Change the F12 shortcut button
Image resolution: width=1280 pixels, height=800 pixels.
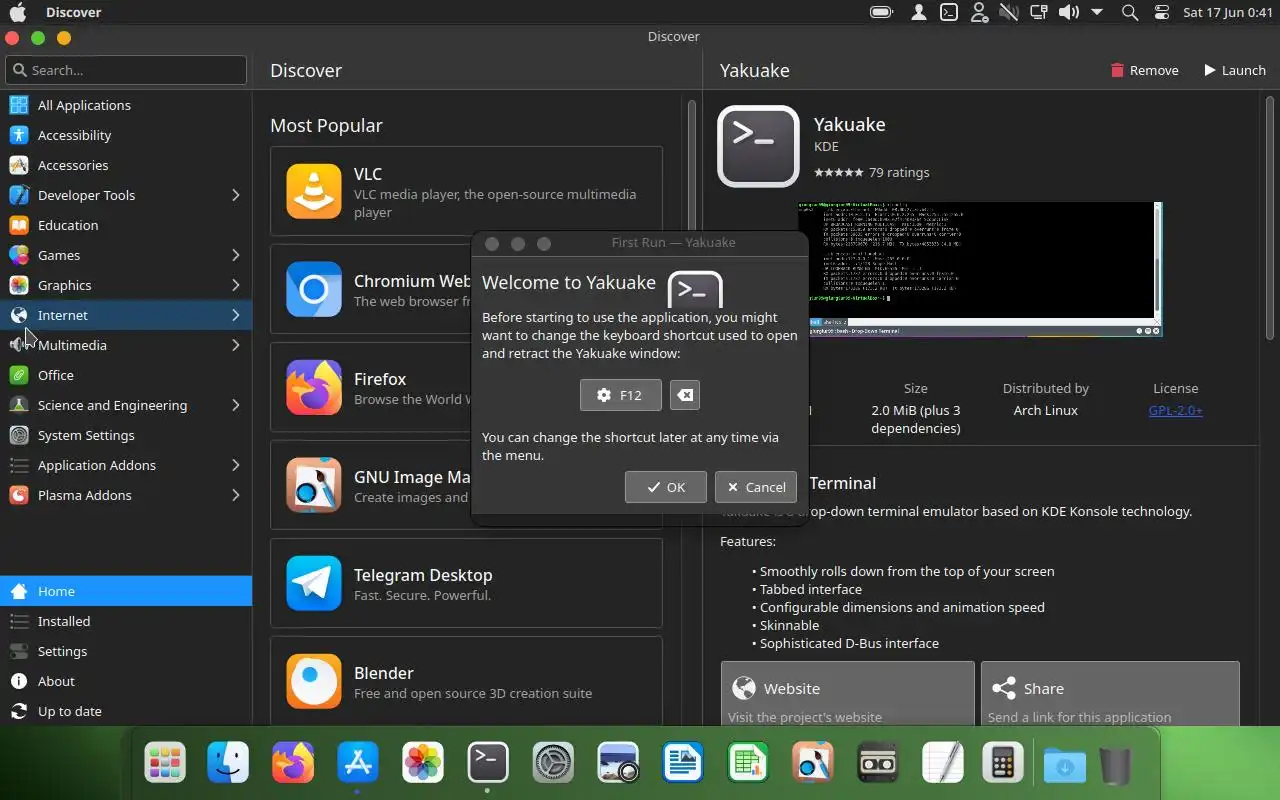[620, 395]
